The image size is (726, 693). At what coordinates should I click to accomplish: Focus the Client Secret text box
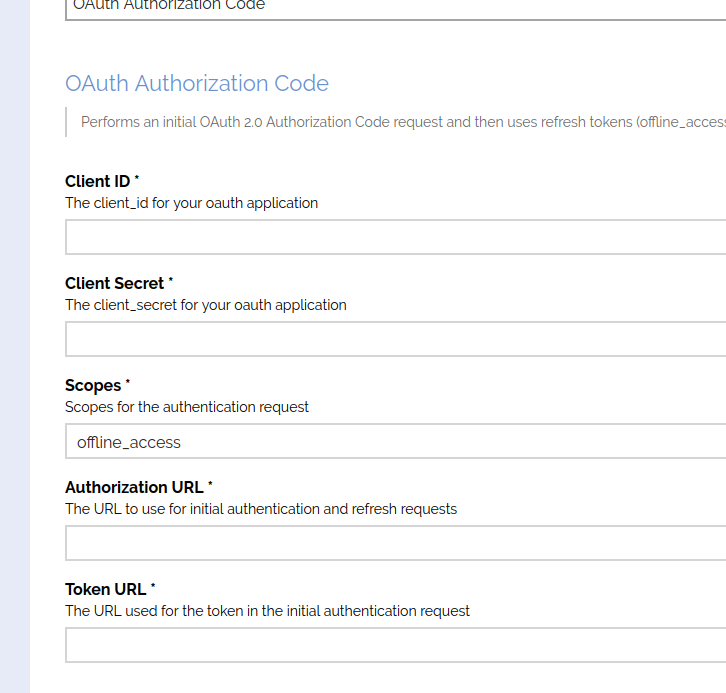395,339
